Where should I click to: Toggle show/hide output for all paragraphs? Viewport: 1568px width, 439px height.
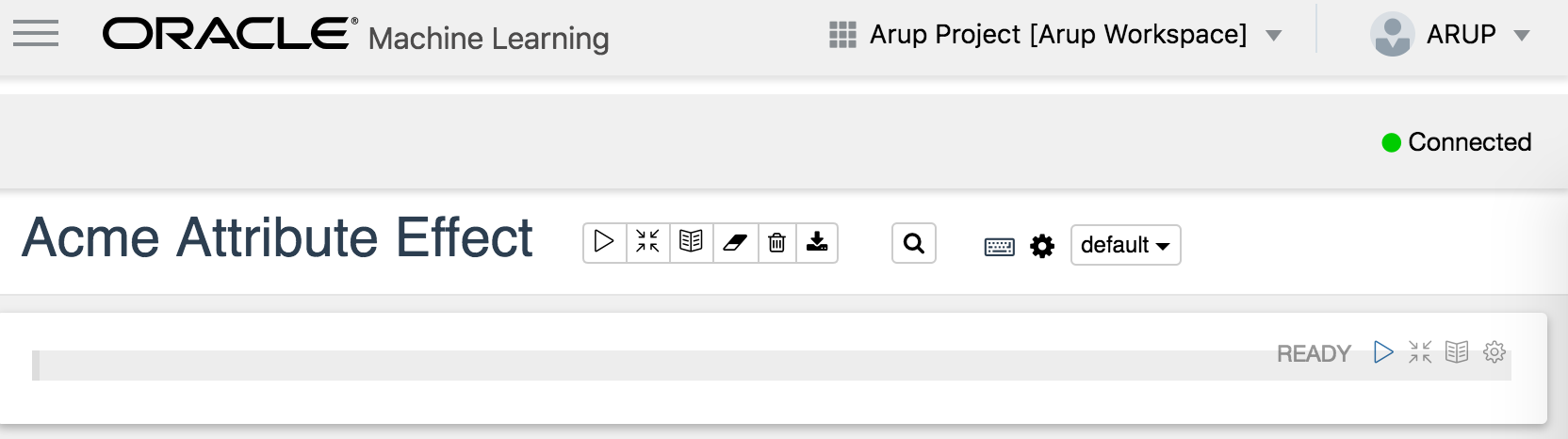pos(691,242)
